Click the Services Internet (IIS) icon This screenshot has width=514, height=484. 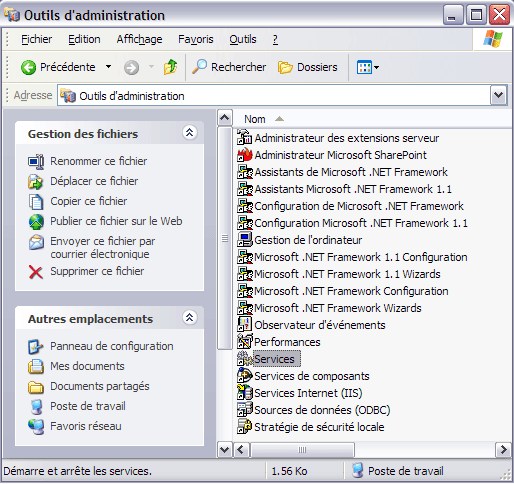(245, 393)
